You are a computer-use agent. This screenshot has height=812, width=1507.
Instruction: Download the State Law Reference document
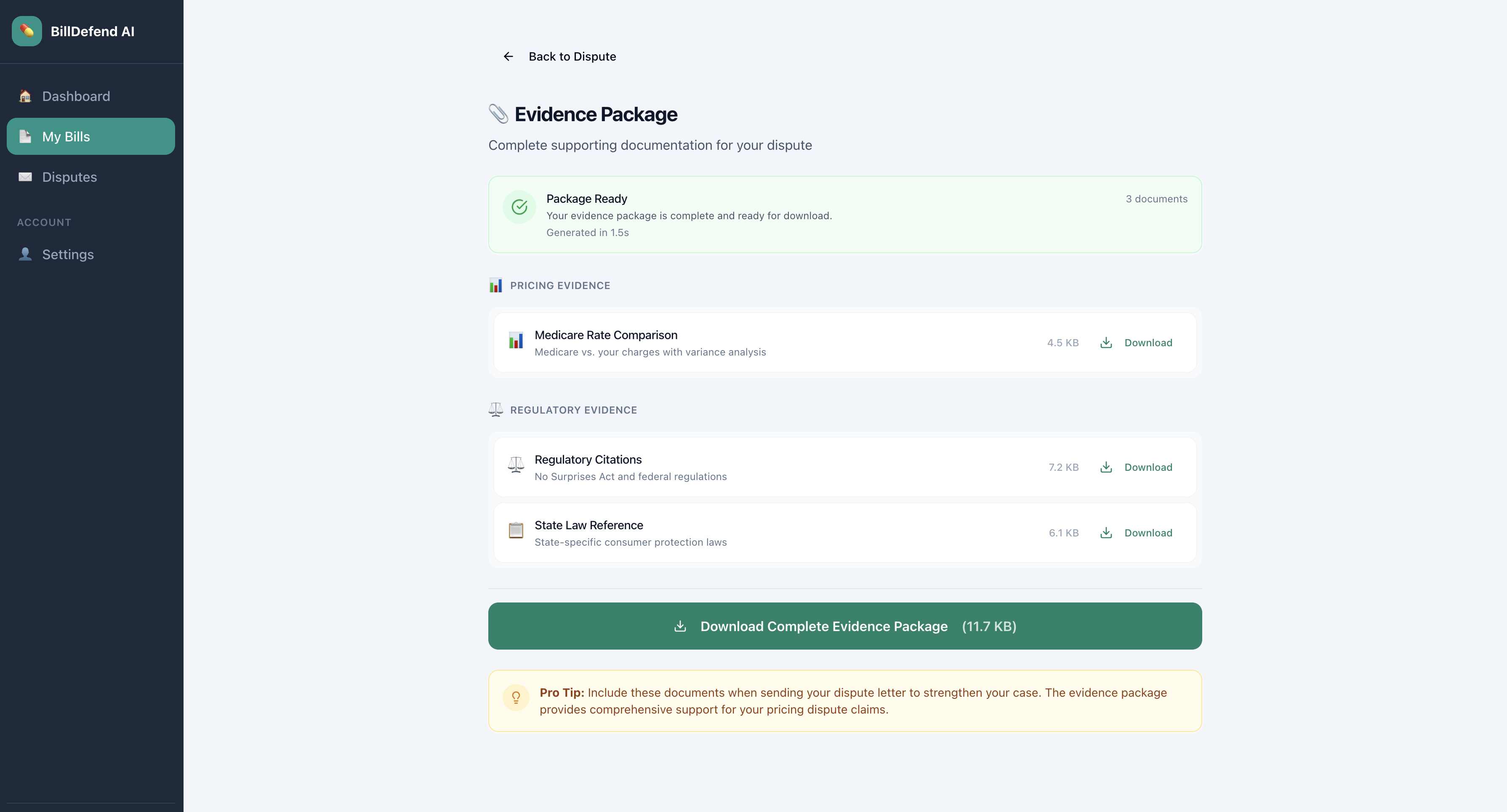(1148, 532)
